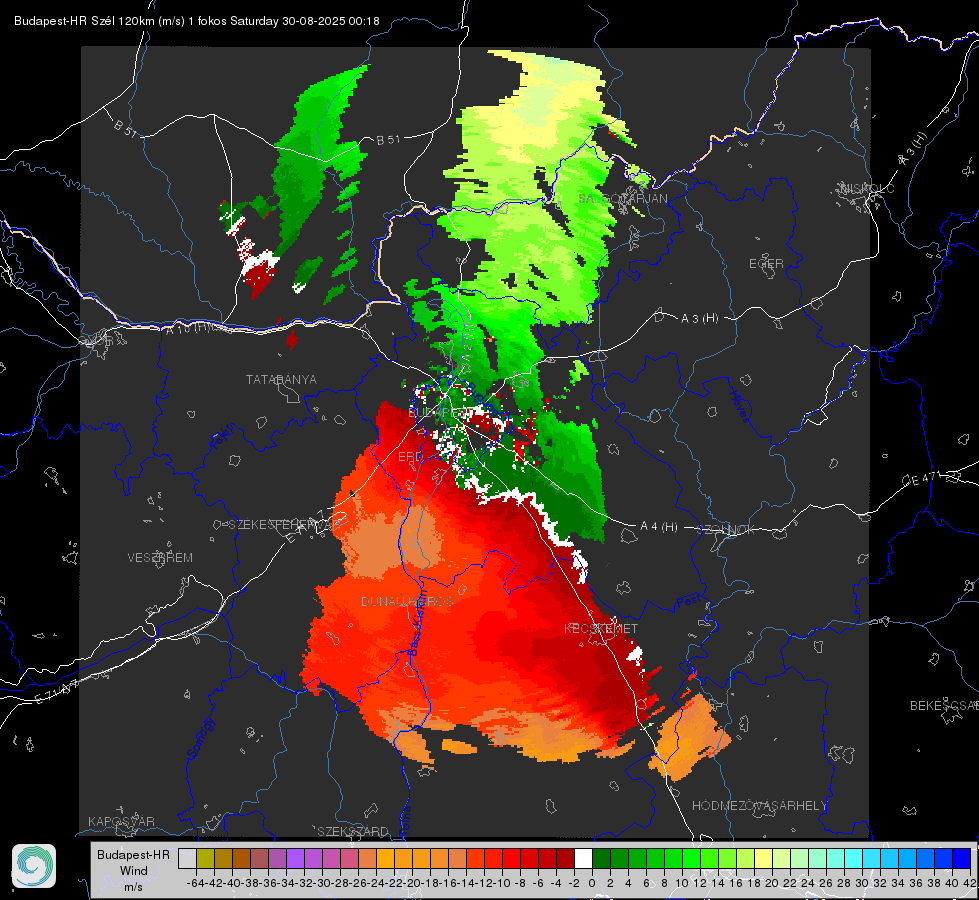
Task: Select the KAPOSVAR city label
Action: (121, 821)
